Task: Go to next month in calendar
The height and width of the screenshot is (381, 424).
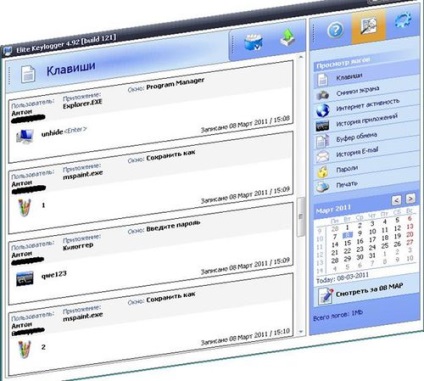Action: tap(411, 199)
